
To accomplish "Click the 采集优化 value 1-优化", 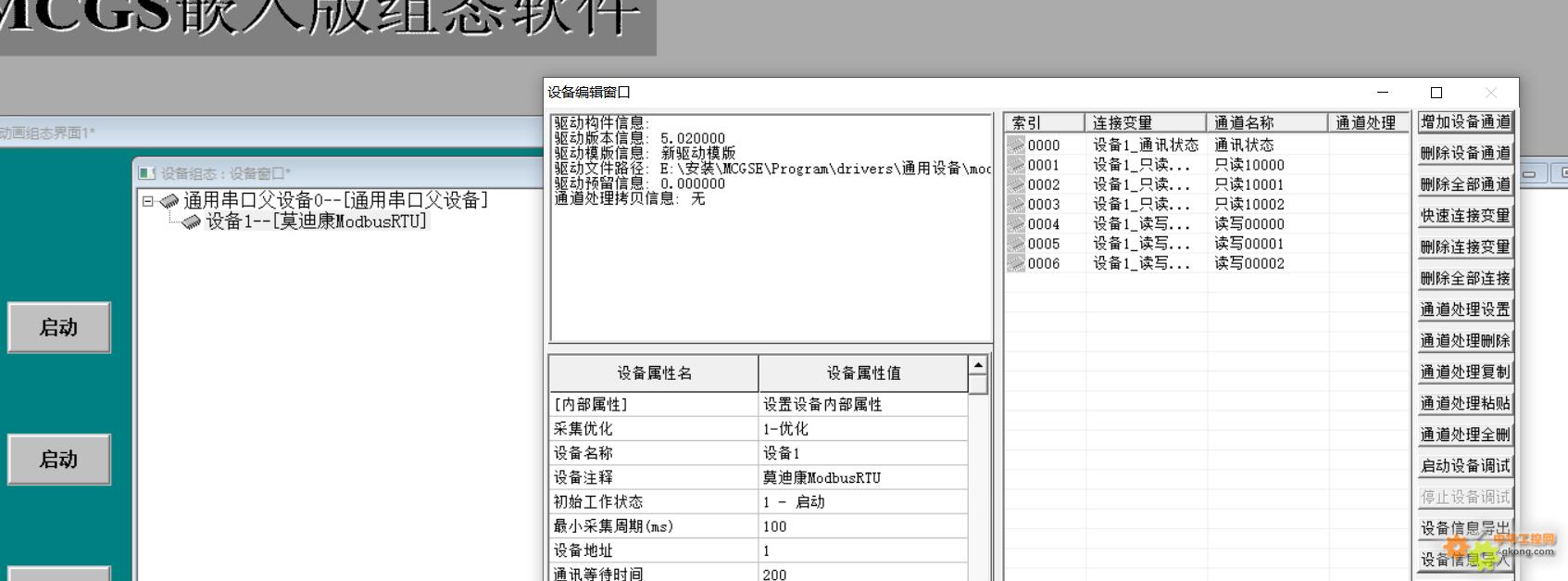I will 863,429.
